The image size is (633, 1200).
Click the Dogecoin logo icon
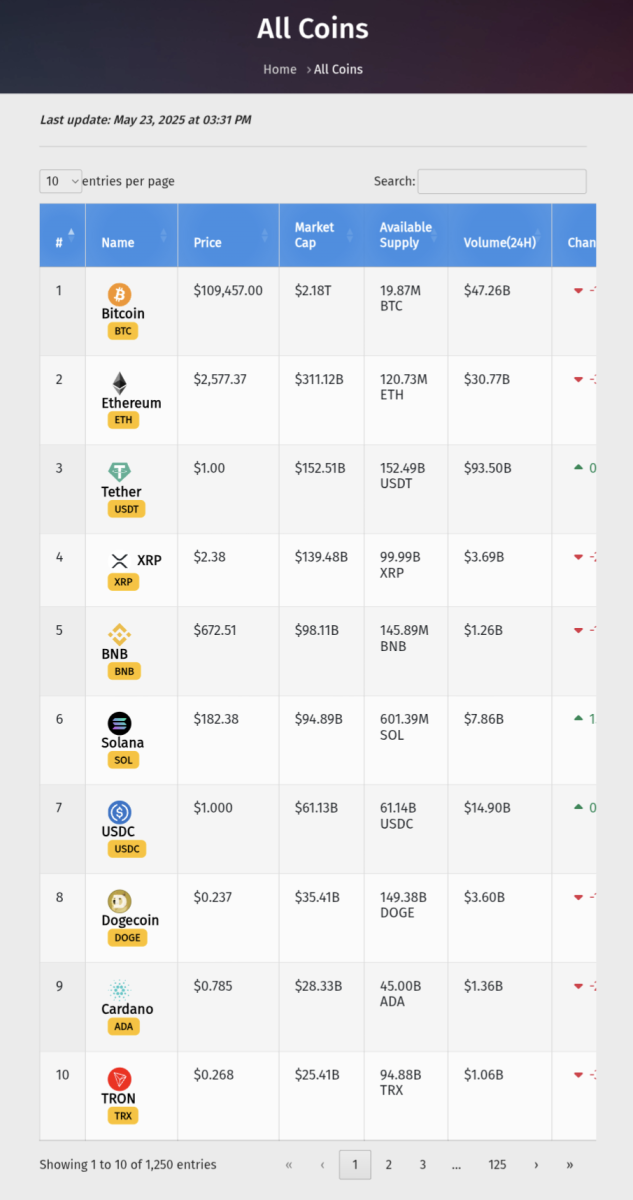point(120,901)
